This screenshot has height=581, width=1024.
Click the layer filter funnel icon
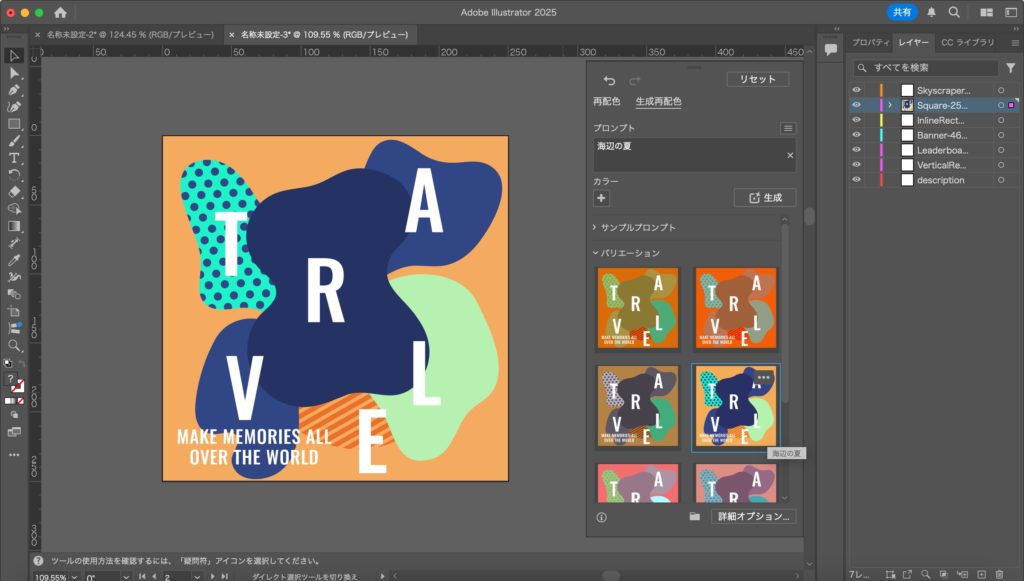point(1010,68)
